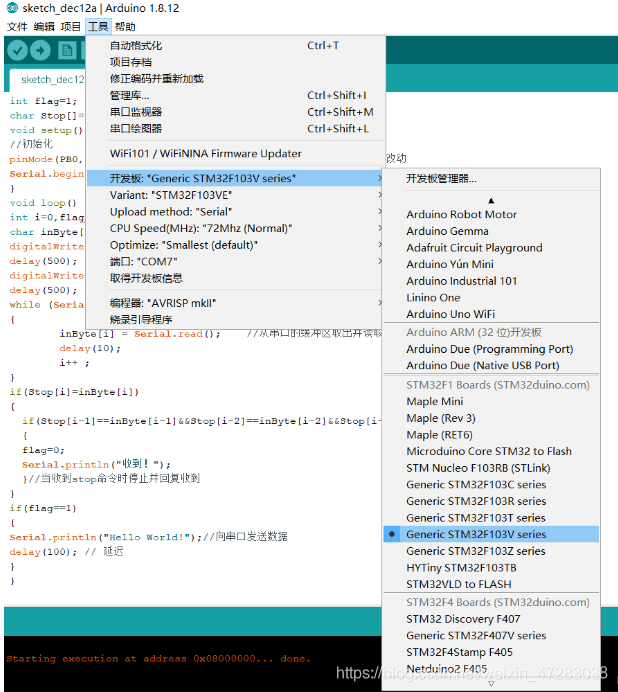Click code line Serial.println("Hello World!")
The width and height of the screenshot is (618, 692).
(x=106, y=537)
